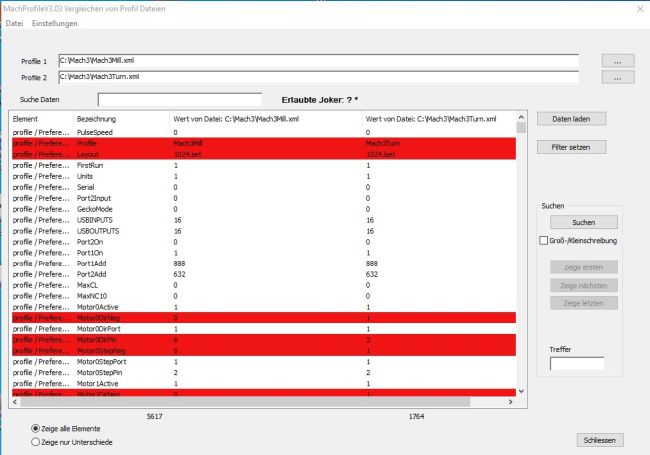Open the Datei menu
The width and height of the screenshot is (650, 455).
coord(13,23)
